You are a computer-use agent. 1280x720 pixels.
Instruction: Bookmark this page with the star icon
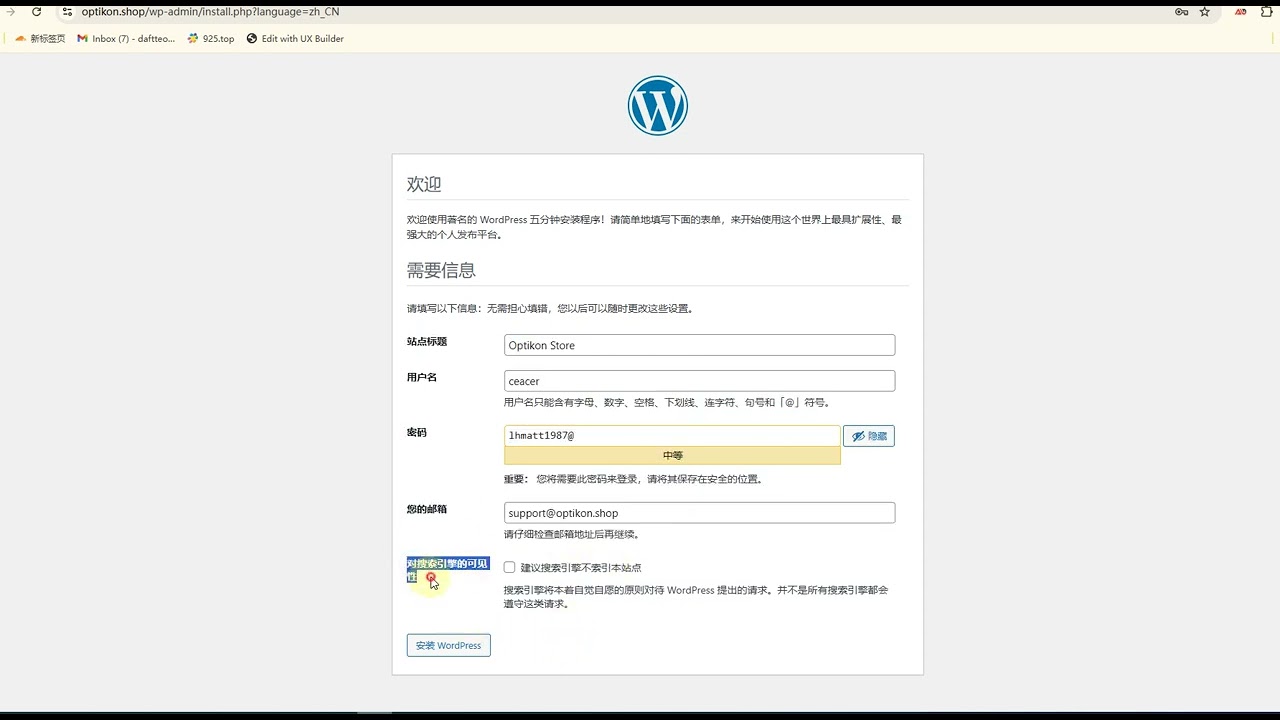click(x=1205, y=12)
